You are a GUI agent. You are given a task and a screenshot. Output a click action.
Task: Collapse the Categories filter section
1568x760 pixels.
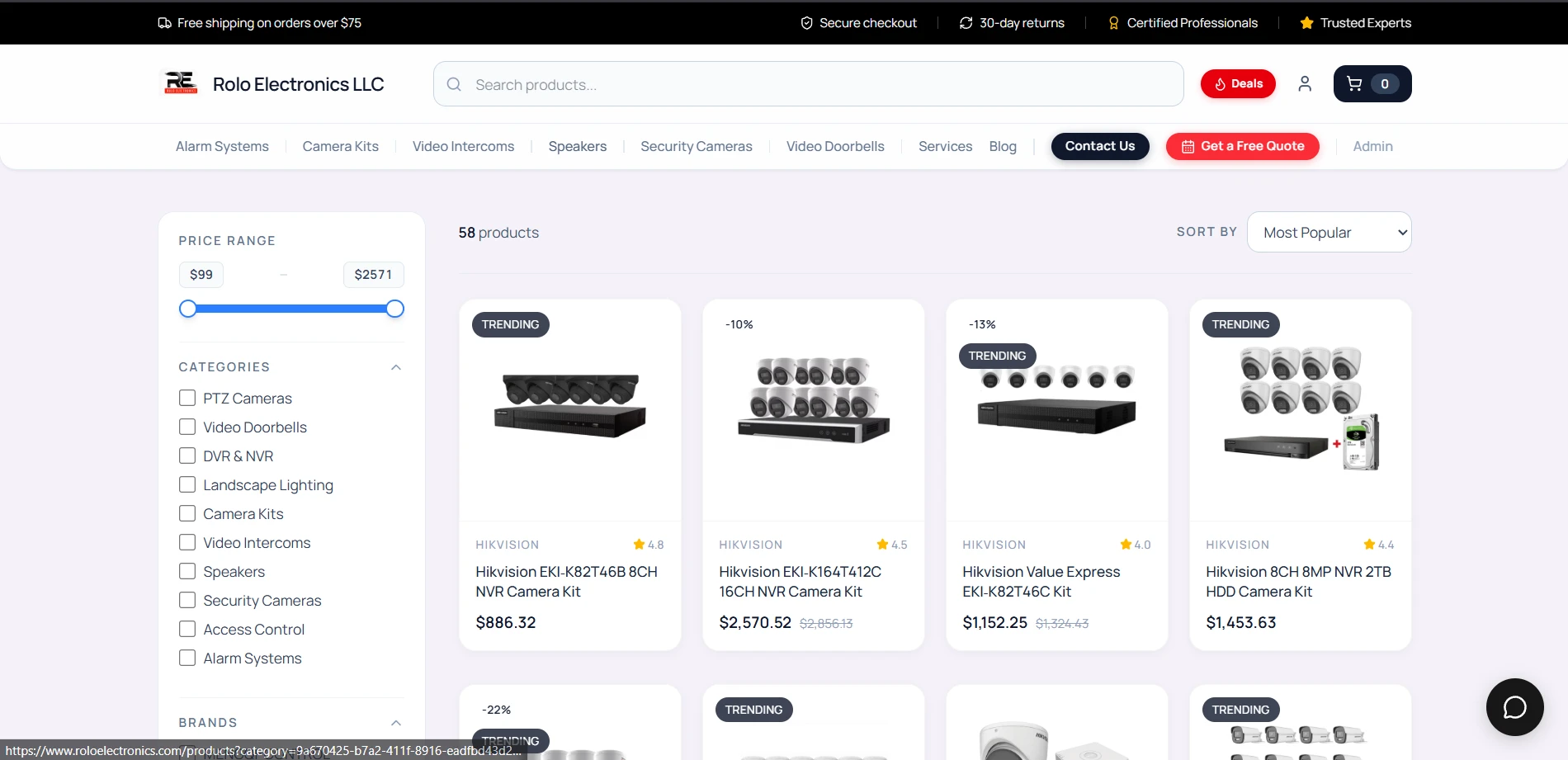pyautogui.click(x=396, y=367)
